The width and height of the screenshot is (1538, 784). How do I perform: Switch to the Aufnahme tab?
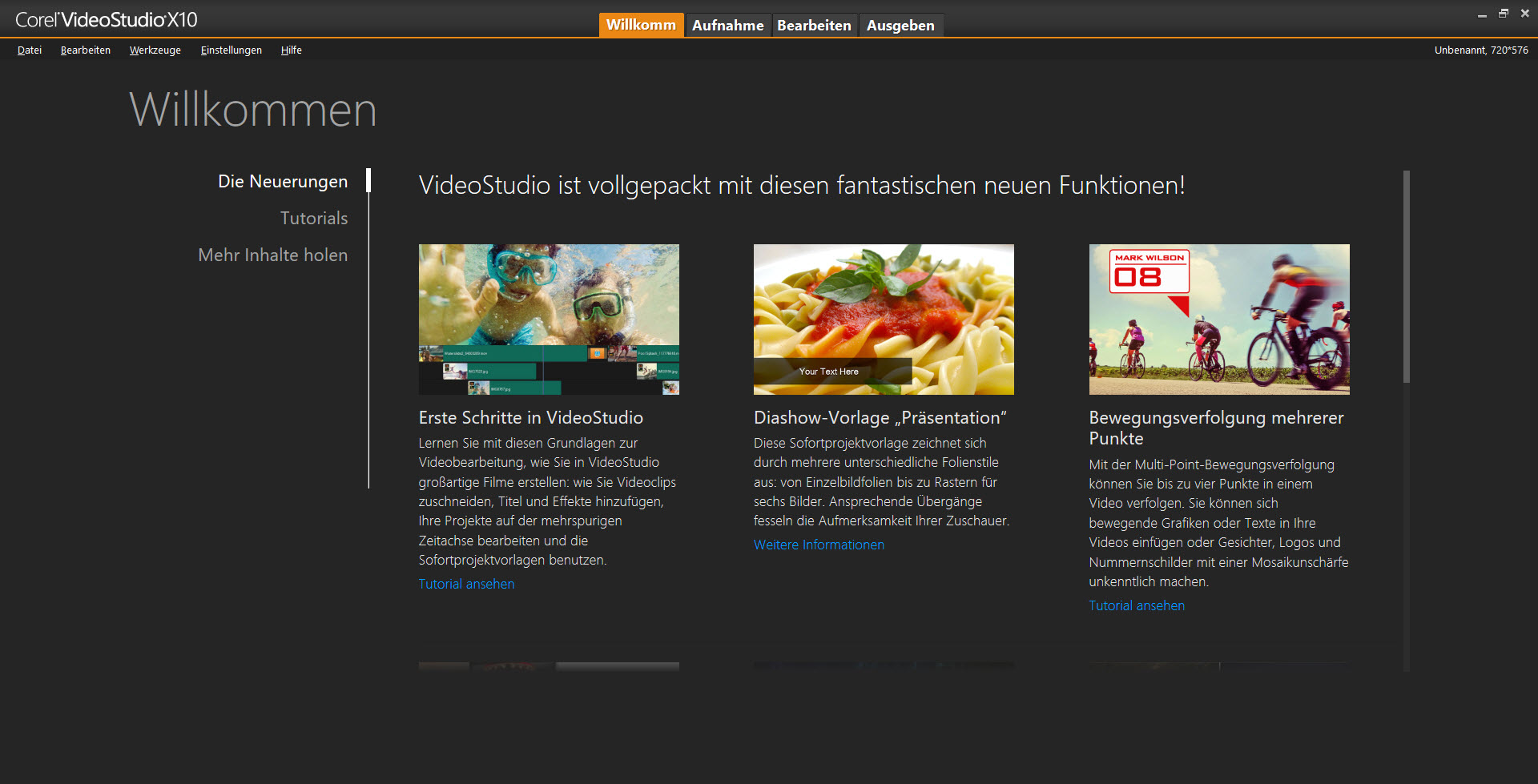(x=727, y=26)
